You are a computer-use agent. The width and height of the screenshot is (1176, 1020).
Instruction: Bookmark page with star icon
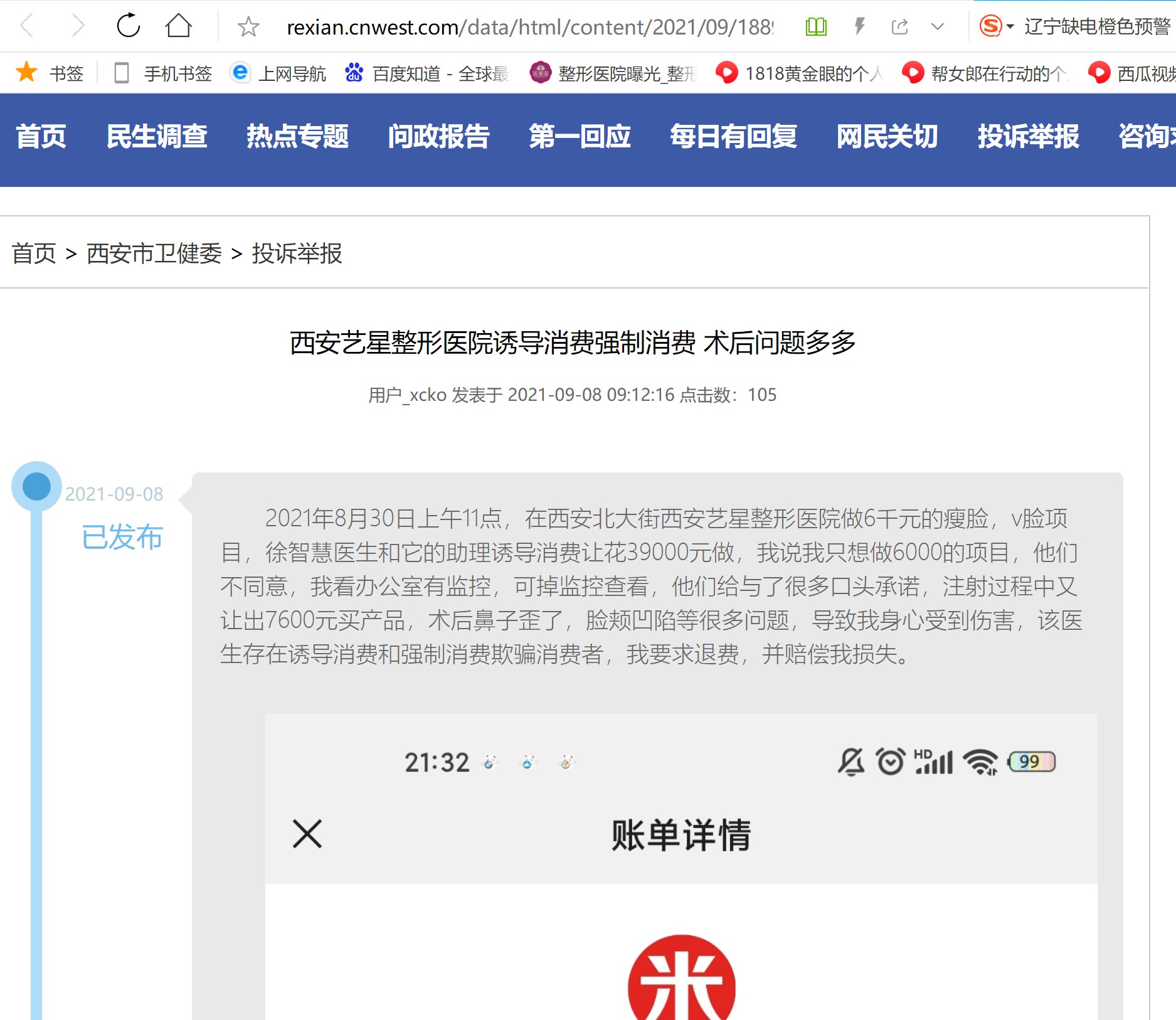pos(248,26)
